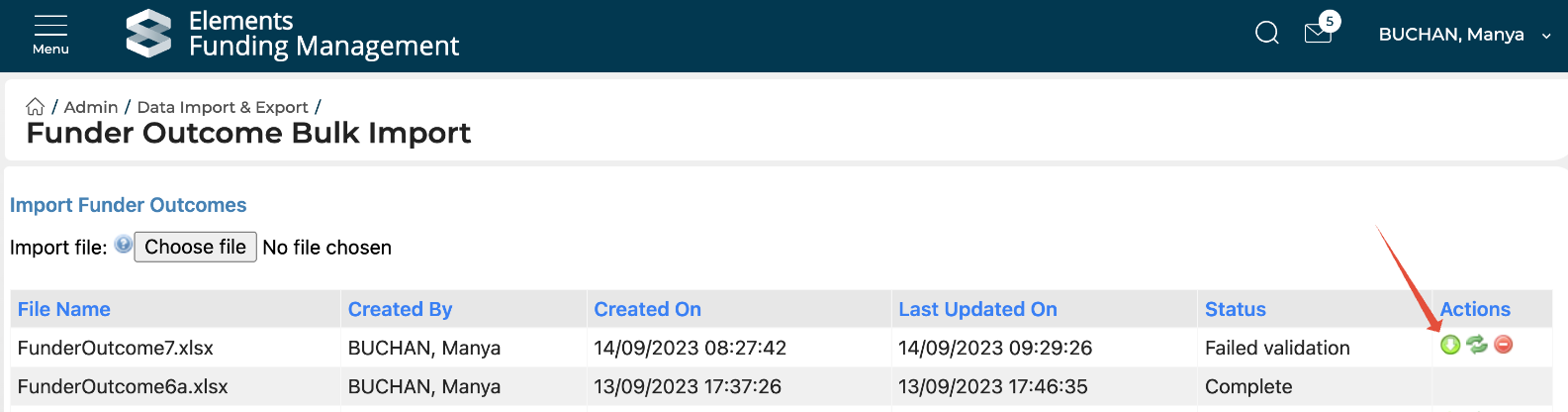1568x412 pixels.
Task: Sort table by File Name column
Action: pyautogui.click(x=64, y=309)
